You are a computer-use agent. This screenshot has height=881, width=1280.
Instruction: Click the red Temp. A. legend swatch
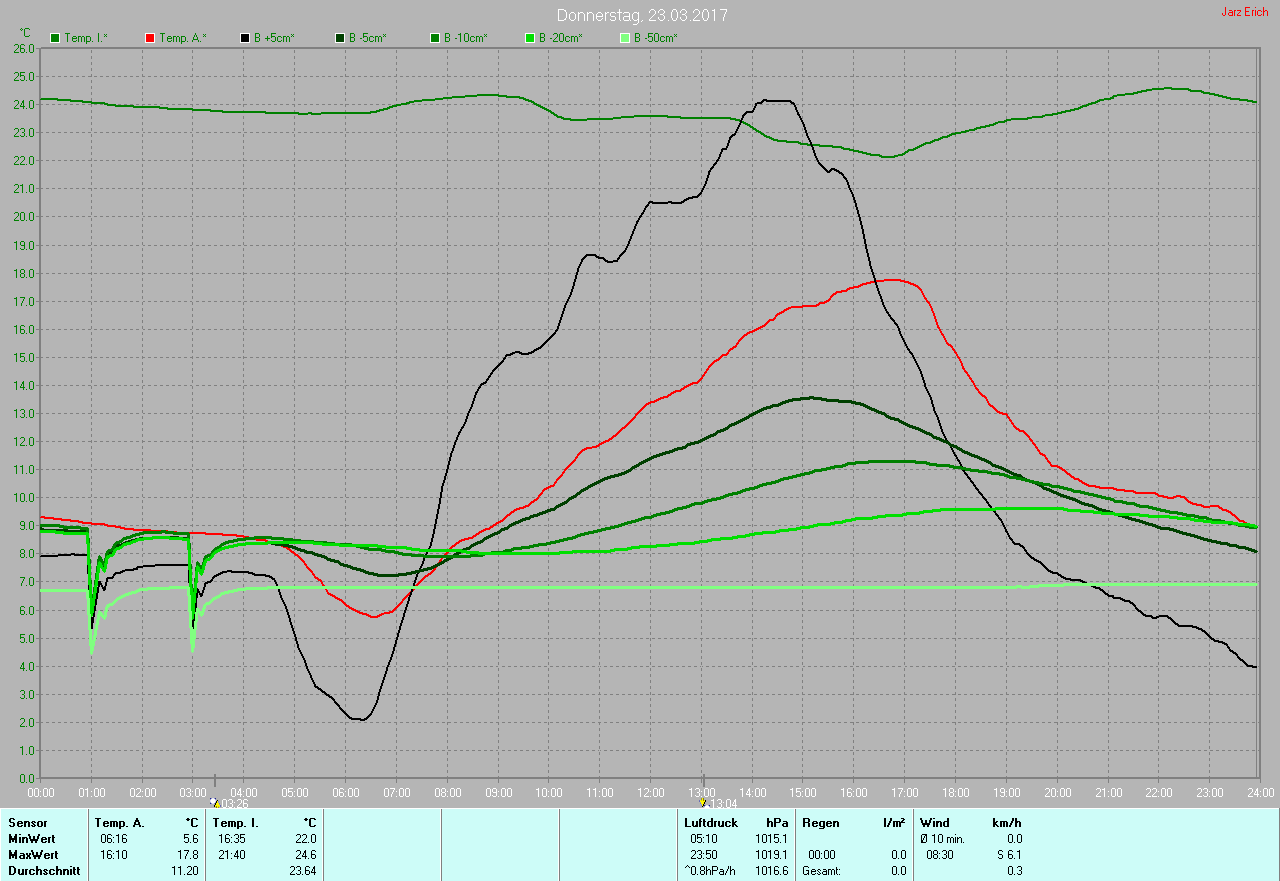pos(150,38)
